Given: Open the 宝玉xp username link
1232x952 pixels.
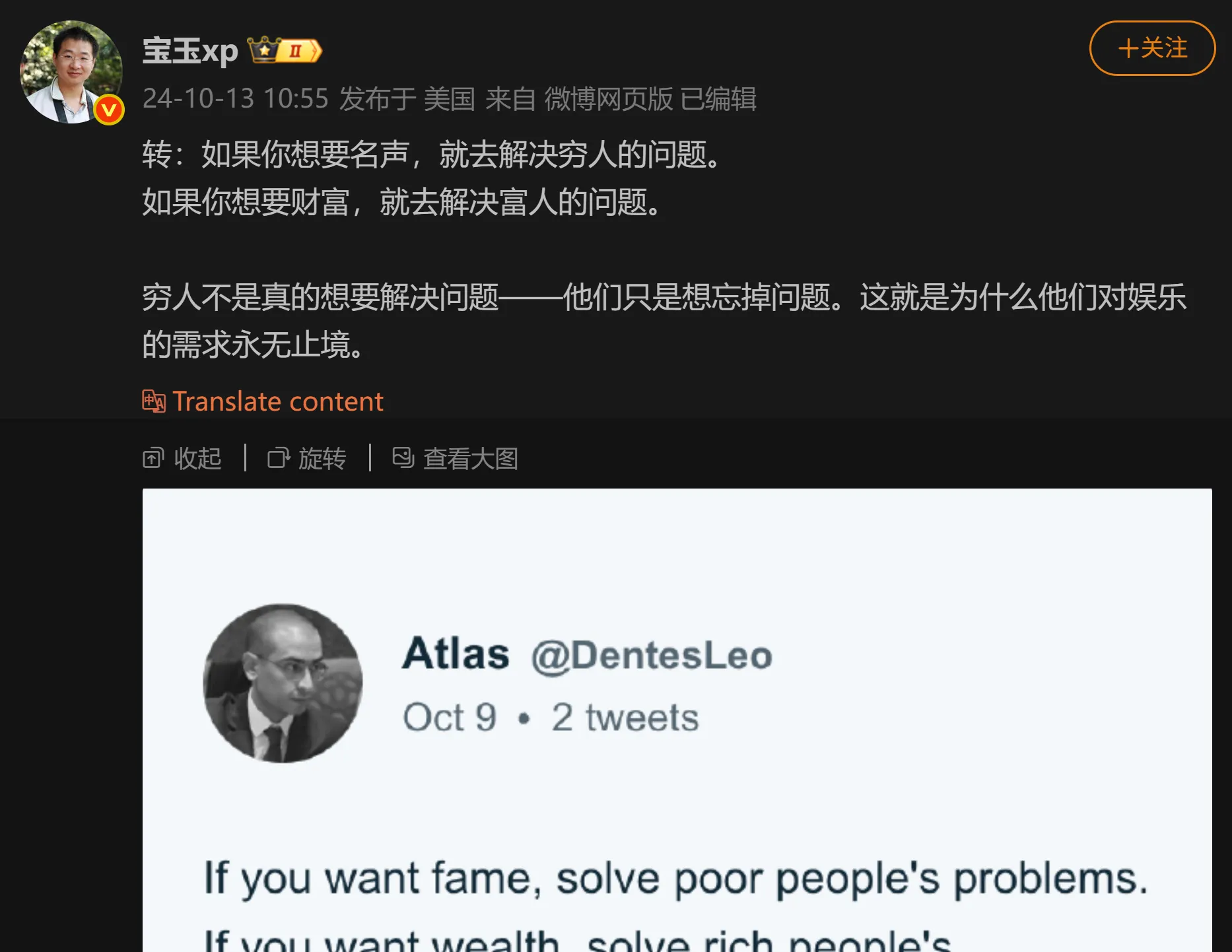Looking at the screenshot, I should point(190,51).
